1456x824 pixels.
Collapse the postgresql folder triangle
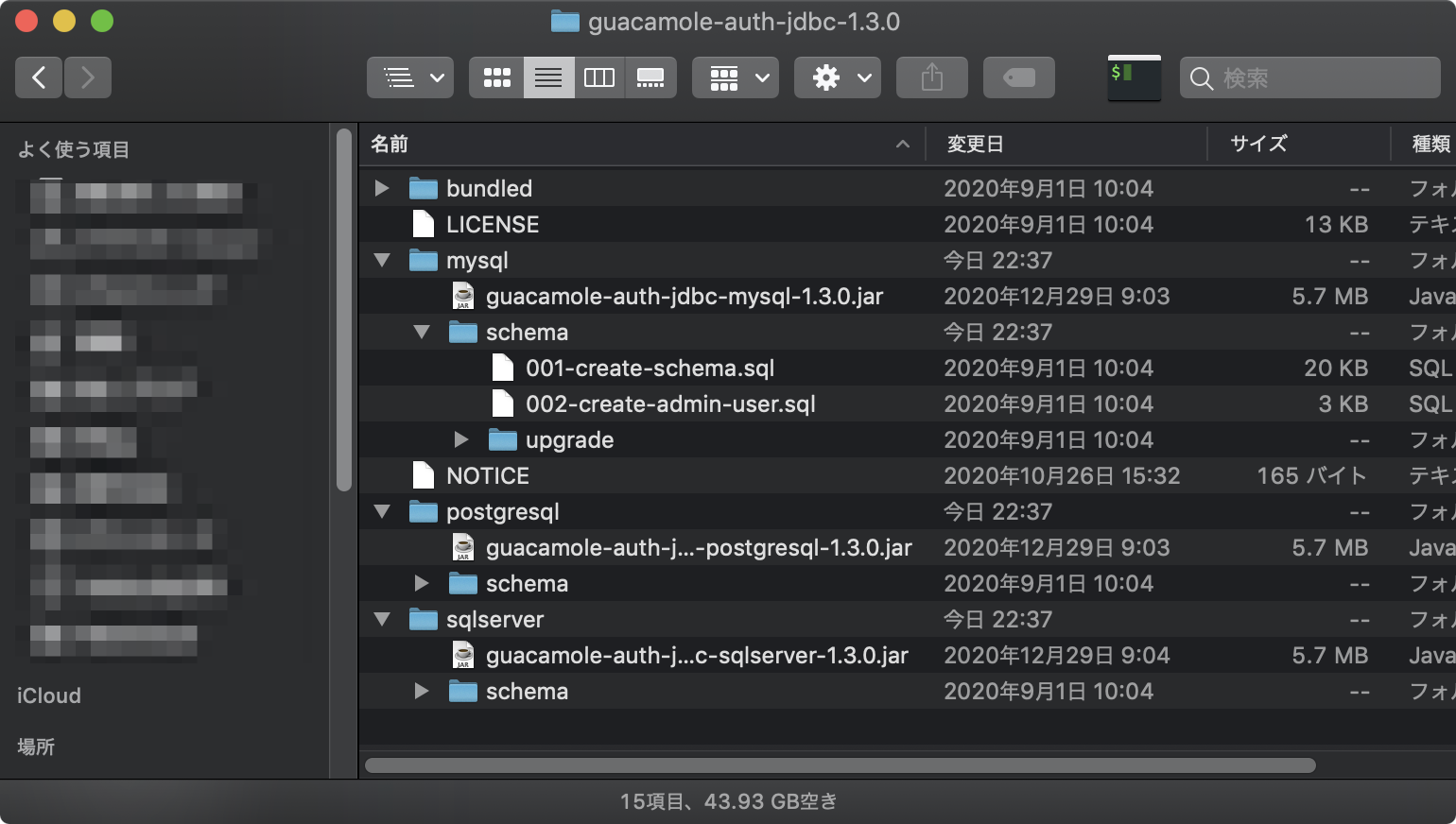[382, 511]
